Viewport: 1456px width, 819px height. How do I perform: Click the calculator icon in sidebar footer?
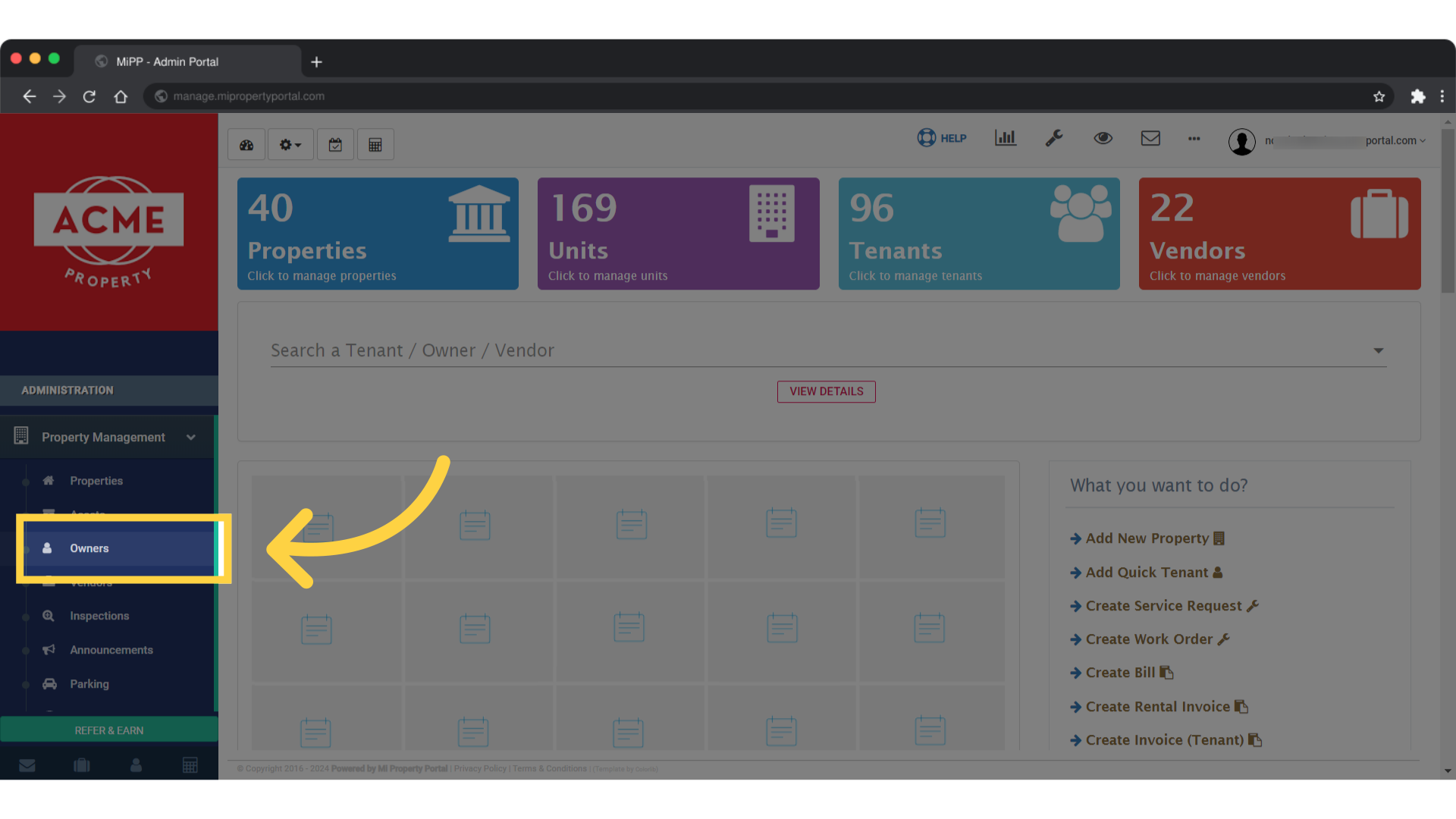pos(190,765)
